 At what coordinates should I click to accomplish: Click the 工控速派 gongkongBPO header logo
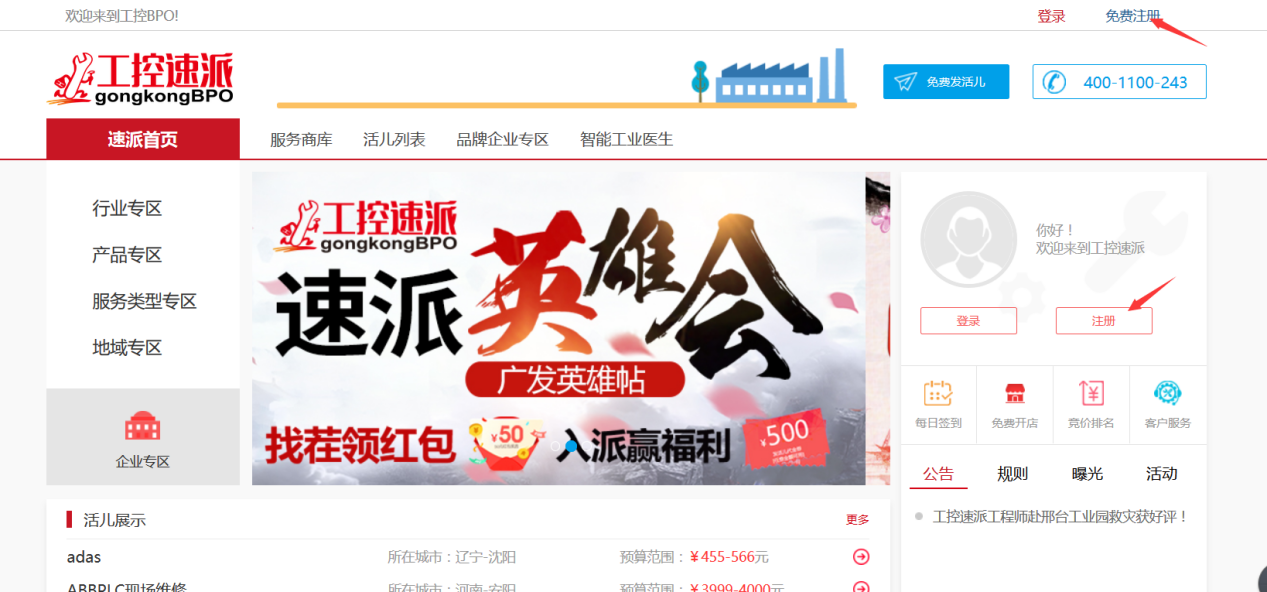pos(140,79)
